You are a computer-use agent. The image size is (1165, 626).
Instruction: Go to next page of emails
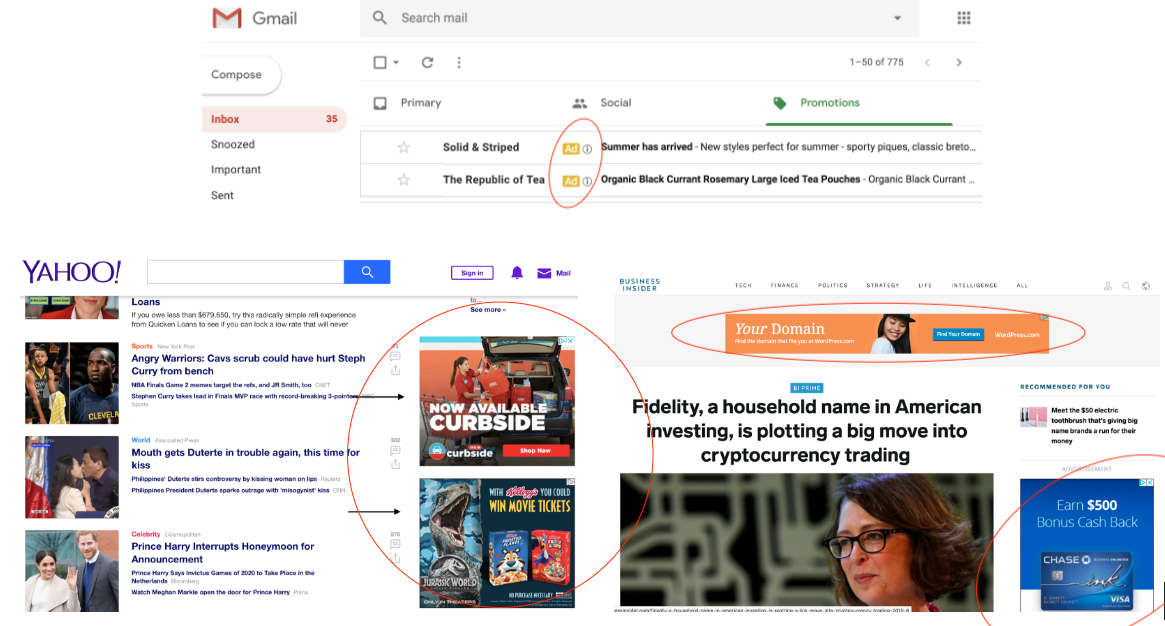click(959, 62)
